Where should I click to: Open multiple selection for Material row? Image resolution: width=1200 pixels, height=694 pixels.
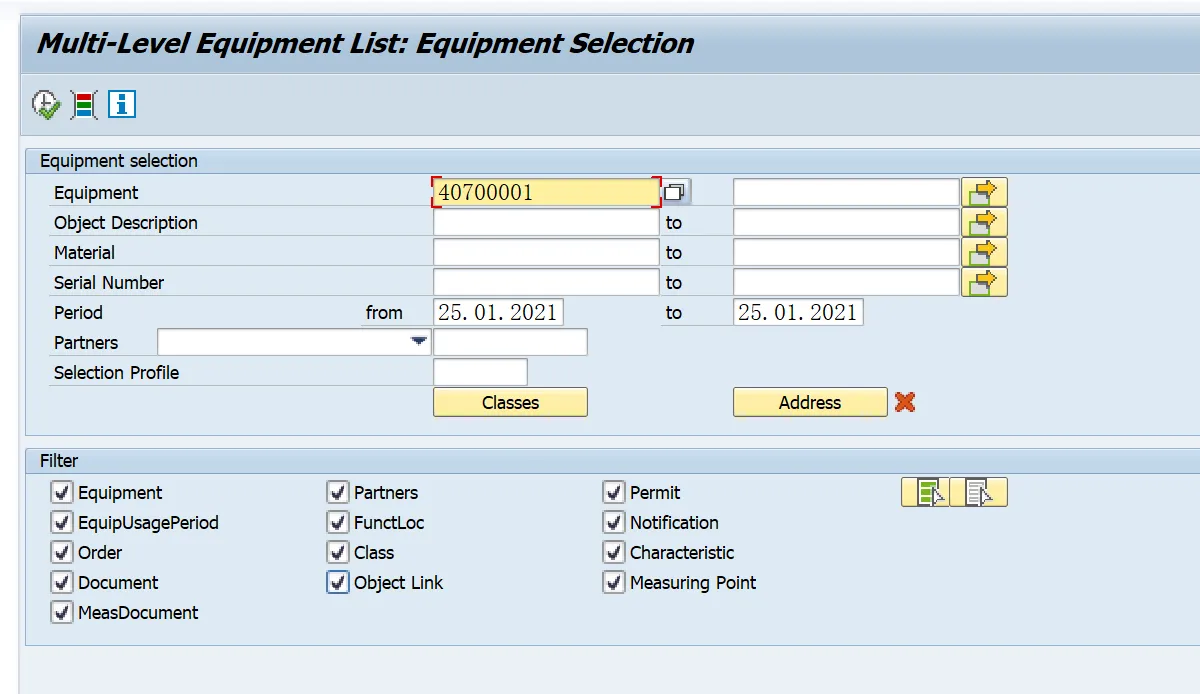coord(984,252)
